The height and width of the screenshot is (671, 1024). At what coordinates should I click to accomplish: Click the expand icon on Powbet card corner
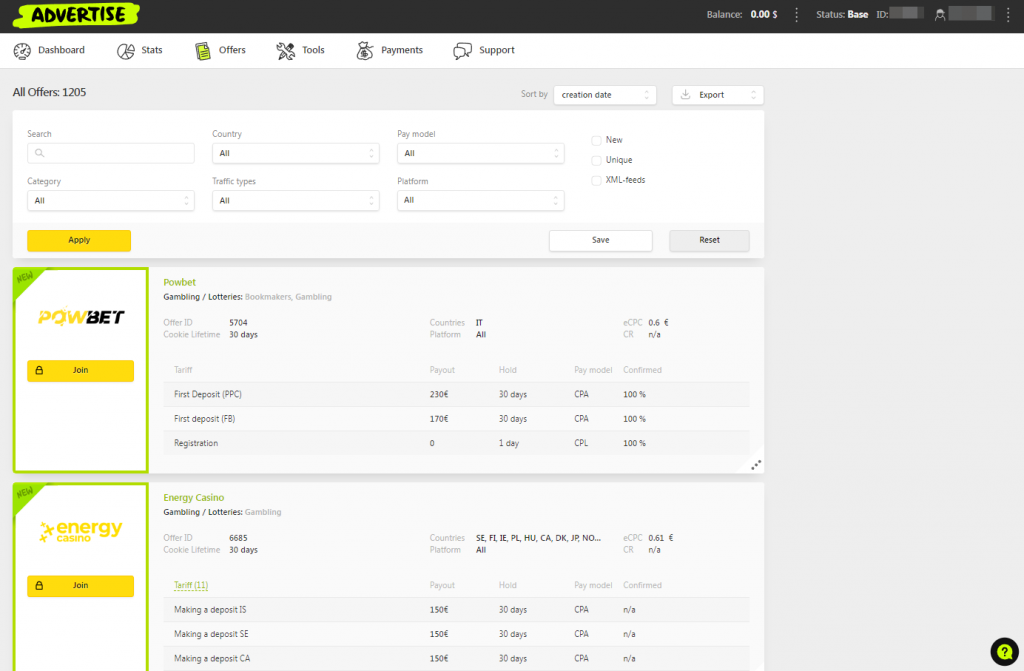point(756,465)
